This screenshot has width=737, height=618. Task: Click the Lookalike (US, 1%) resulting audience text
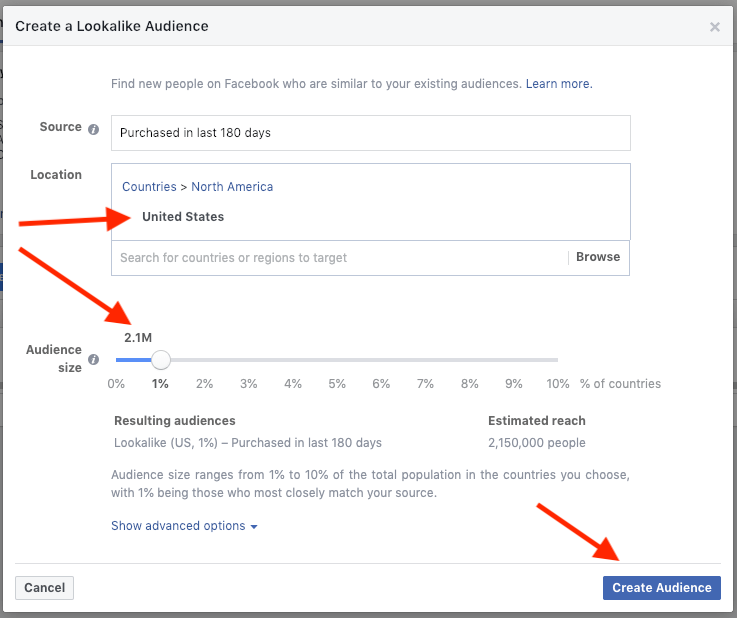click(x=248, y=443)
